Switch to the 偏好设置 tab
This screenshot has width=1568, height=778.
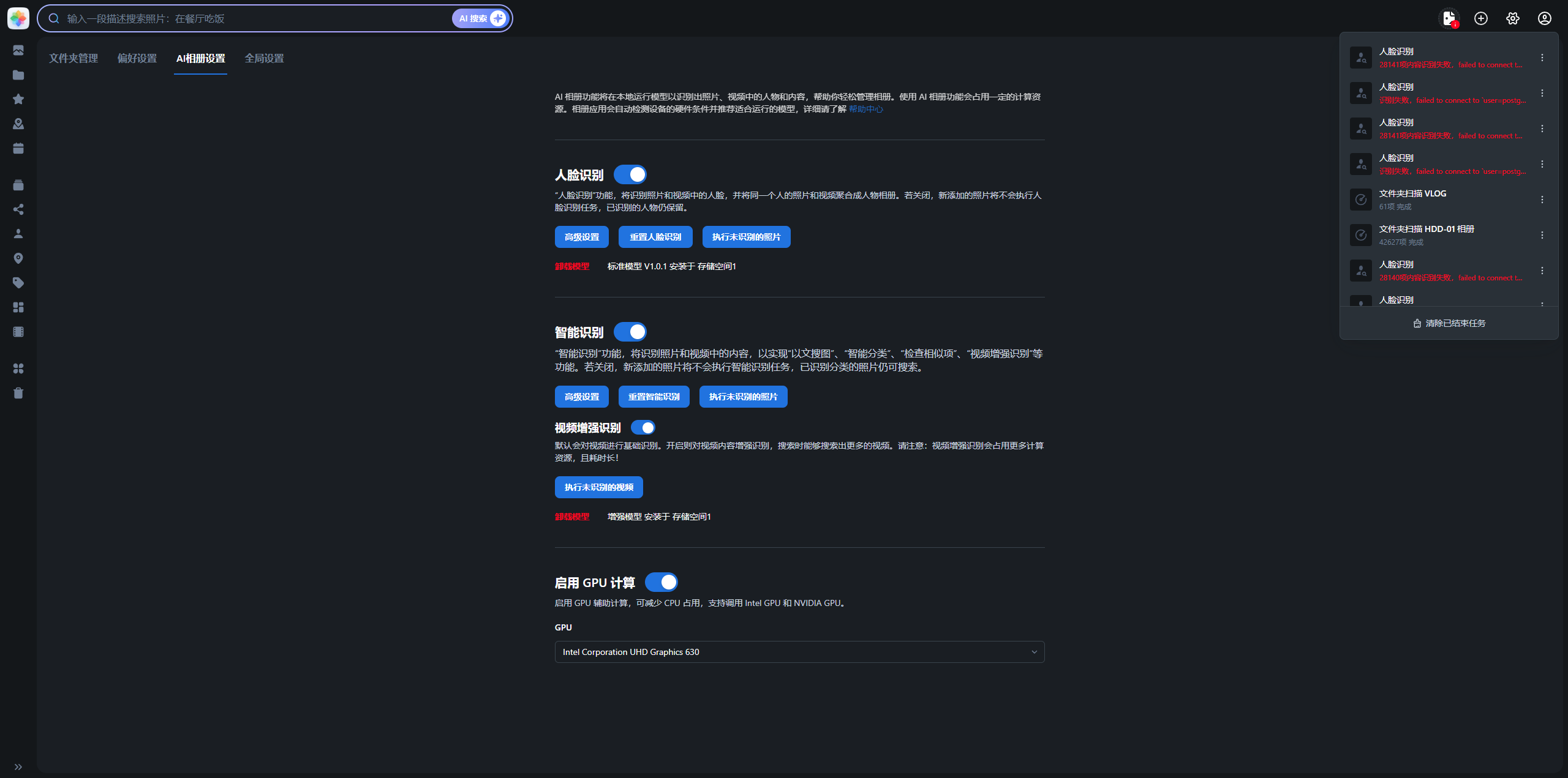137,58
